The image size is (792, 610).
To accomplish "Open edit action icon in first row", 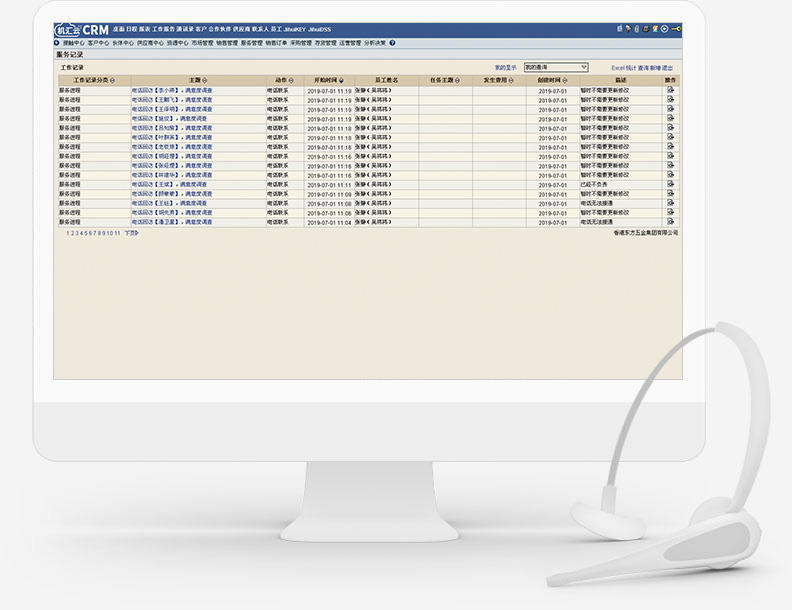I will (x=671, y=90).
